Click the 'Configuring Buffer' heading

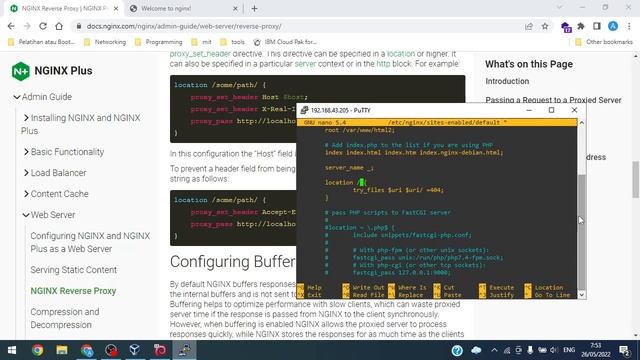click(x=232, y=262)
